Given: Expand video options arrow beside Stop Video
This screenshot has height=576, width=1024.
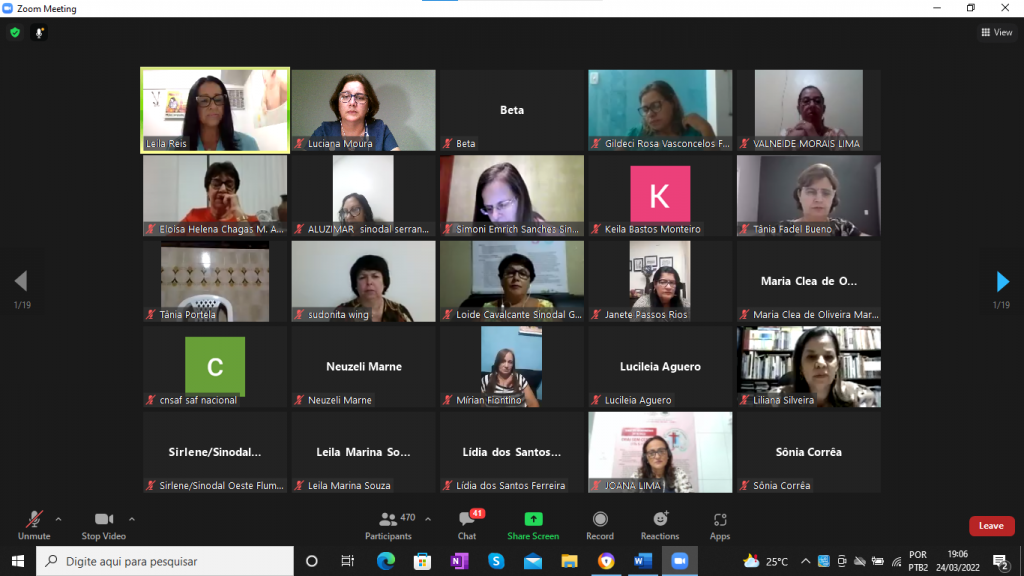Looking at the screenshot, I should (x=132, y=519).
